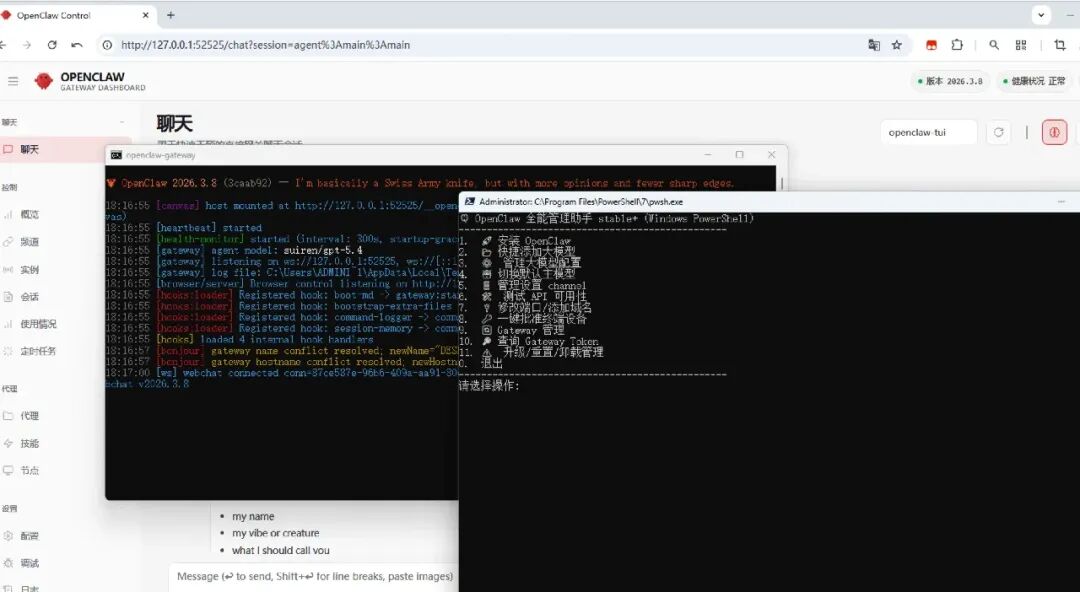Click '[heartbeat] started' gateway log line
The height and width of the screenshot is (592, 1080).
click(x=209, y=227)
